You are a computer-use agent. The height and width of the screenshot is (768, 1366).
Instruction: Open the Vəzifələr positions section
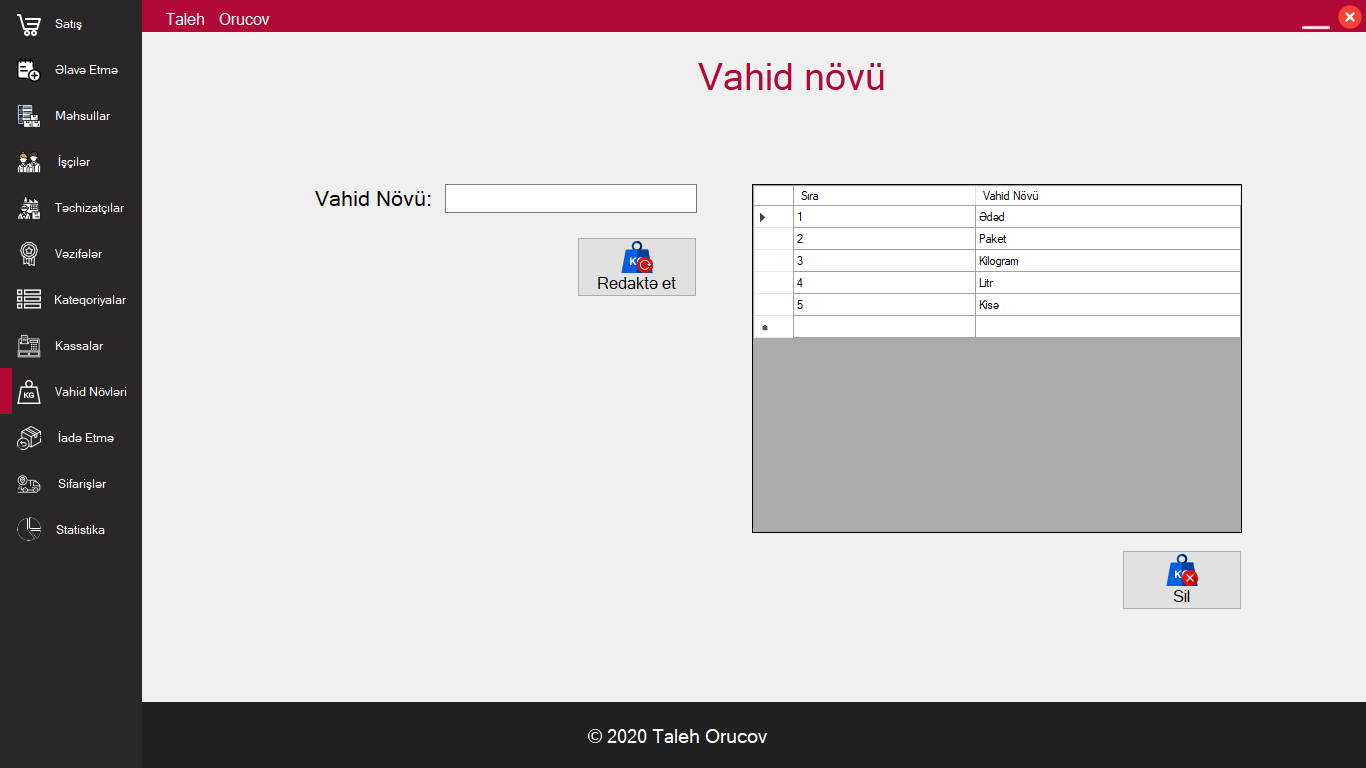click(x=27, y=253)
